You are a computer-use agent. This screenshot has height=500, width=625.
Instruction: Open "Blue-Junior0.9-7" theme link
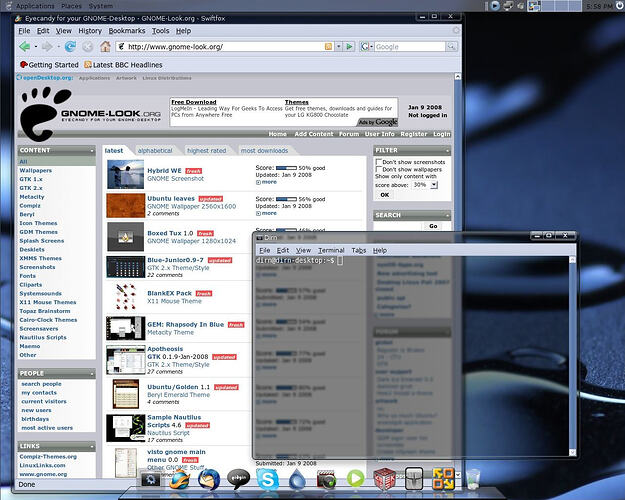click(175, 260)
